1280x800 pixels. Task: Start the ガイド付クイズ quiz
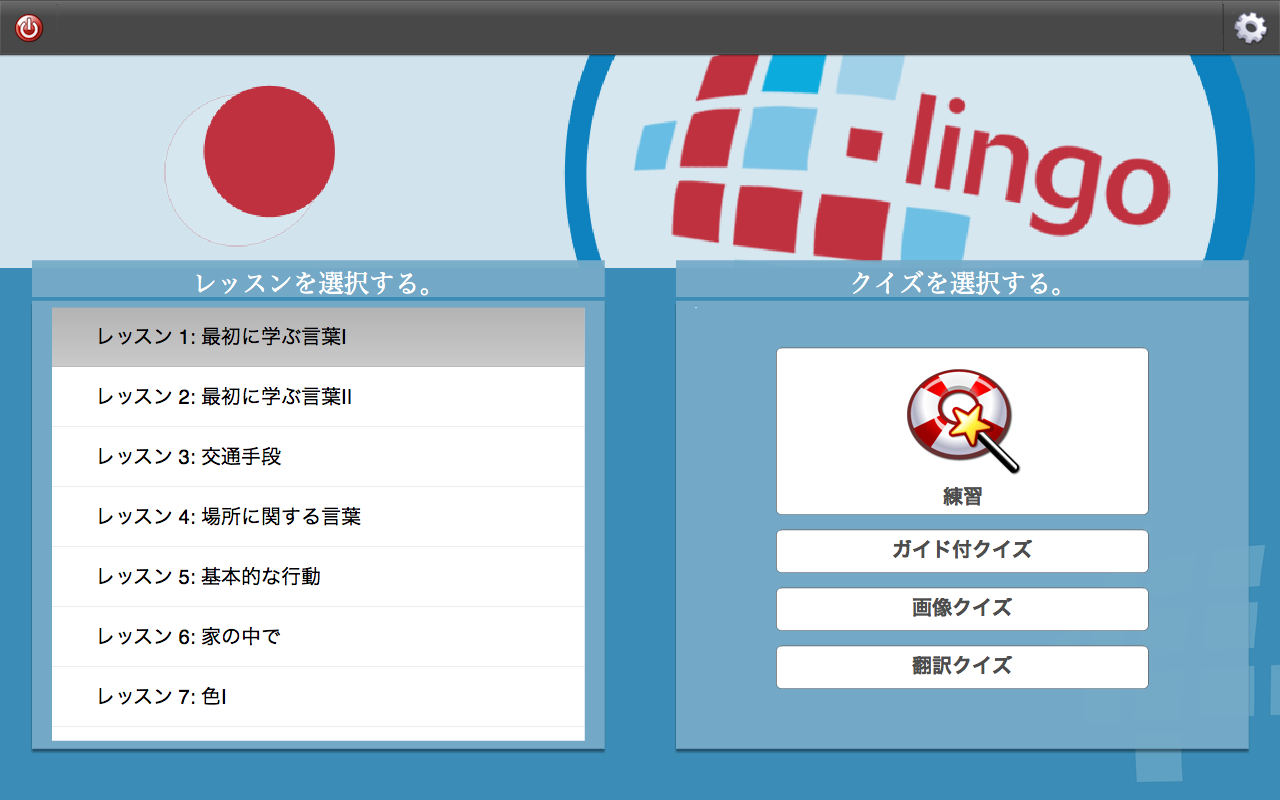click(962, 551)
